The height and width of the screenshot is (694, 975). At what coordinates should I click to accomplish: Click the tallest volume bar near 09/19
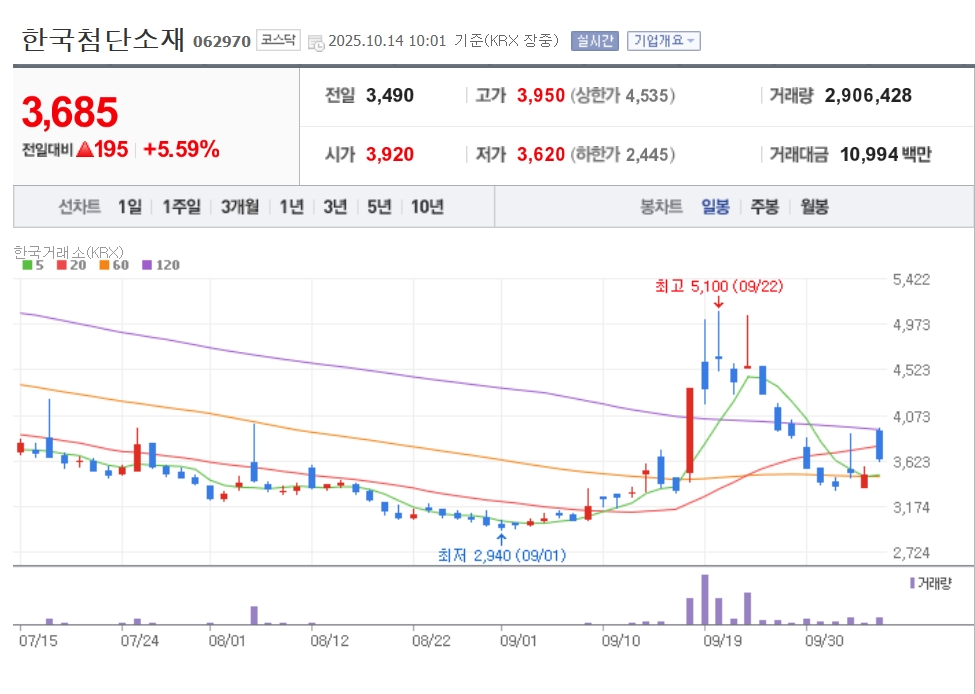(705, 599)
